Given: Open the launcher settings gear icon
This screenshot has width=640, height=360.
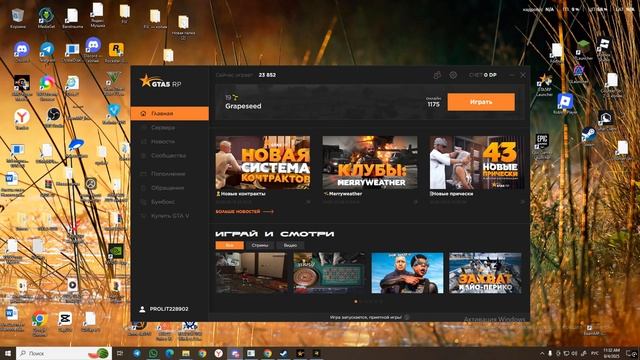Looking at the screenshot, I should 453,75.
